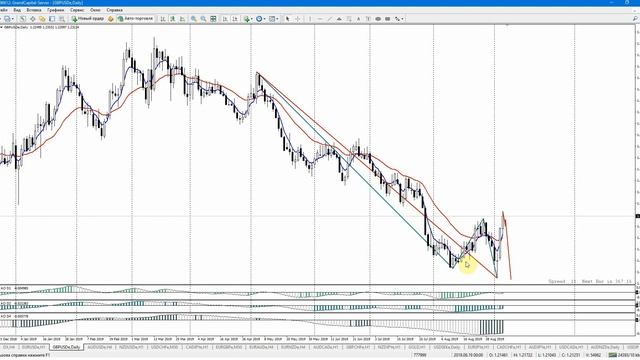
Task: Switch to the CADJPYx,H1 chart tab
Action: pos(198,347)
